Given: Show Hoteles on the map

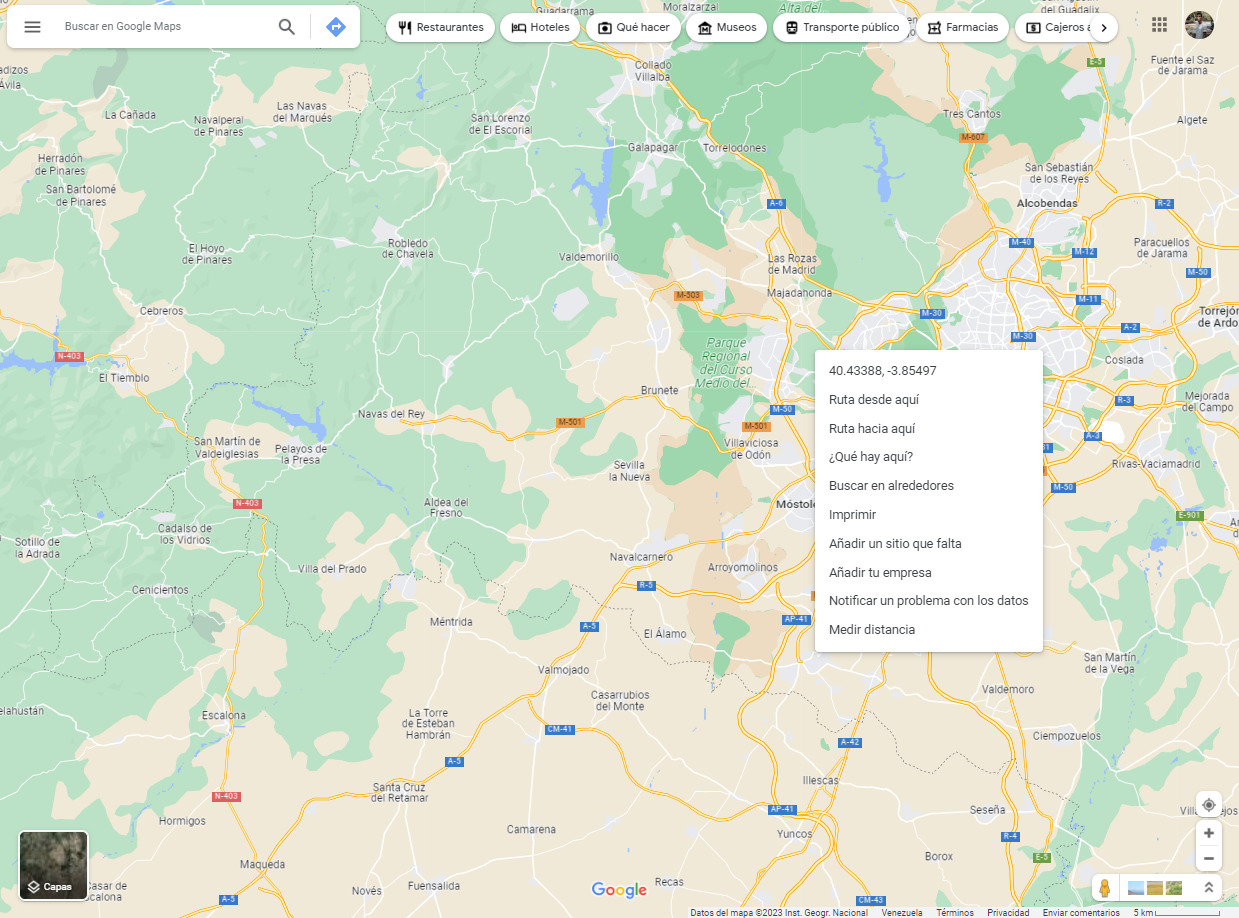Looking at the screenshot, I should pyautogui.click(x=539, y=27).
